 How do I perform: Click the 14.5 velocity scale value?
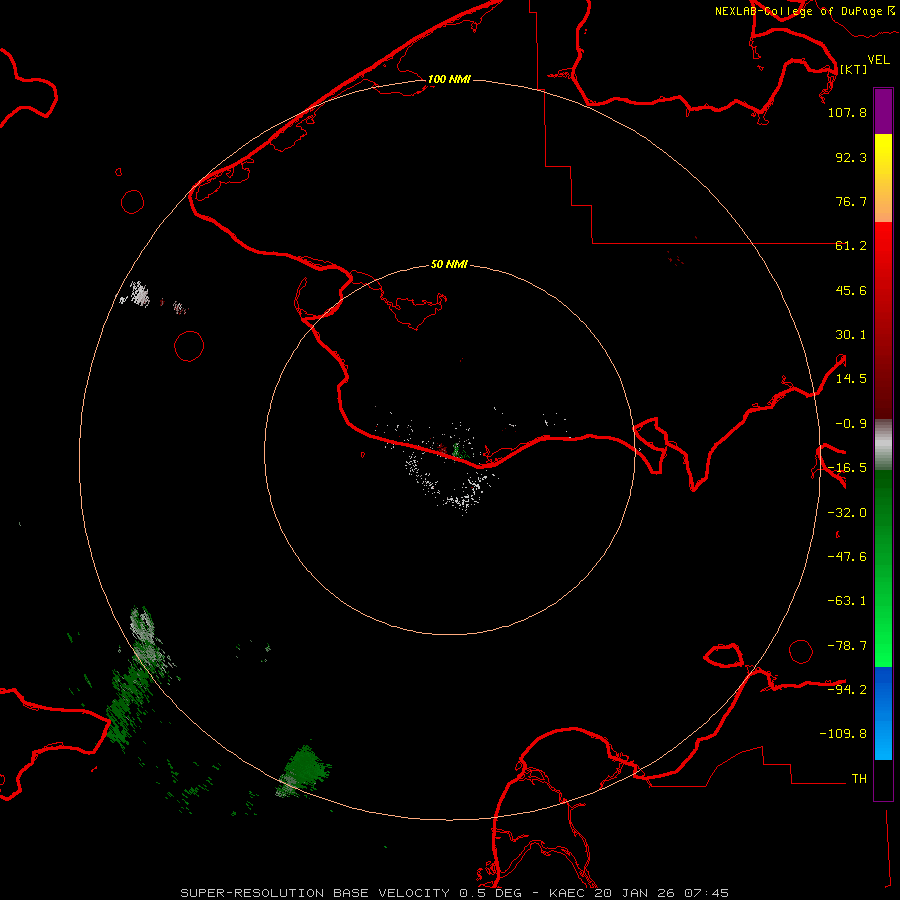(851, 379)
